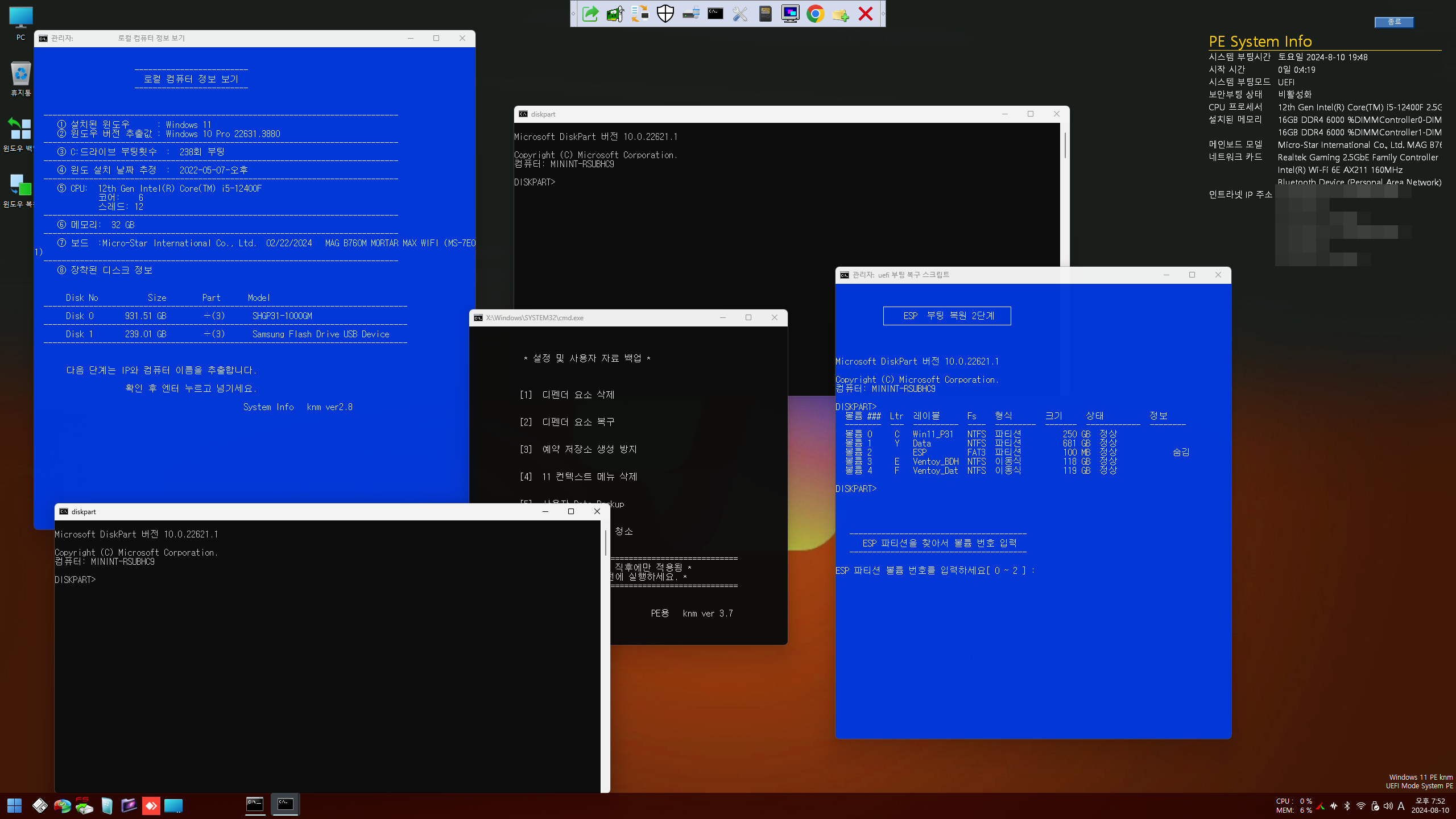The width and height of the screenshot is (1456, 819).
Task: Select option [4] 11 컨텍스트 메뉴 삭제
Action: [x=578, y=477]
